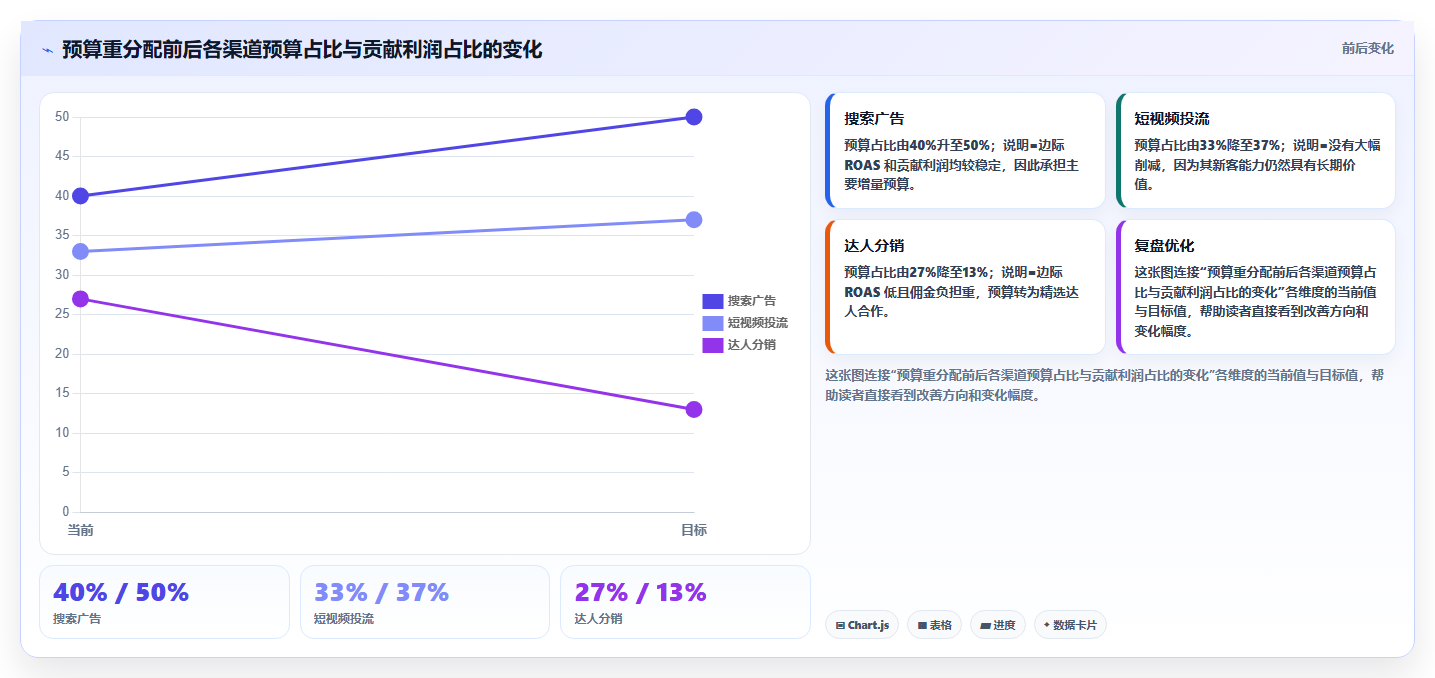Image resolution: width=1435 pixels, height=678 pixels.
Task: Click the 27% / 13% stat card
Action: pos(685,602)
